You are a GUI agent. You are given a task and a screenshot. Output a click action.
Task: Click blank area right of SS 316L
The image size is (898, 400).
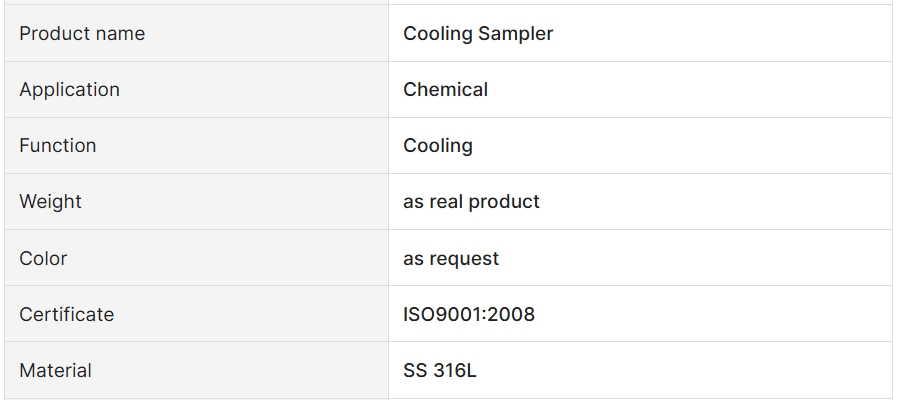point(684,370)
